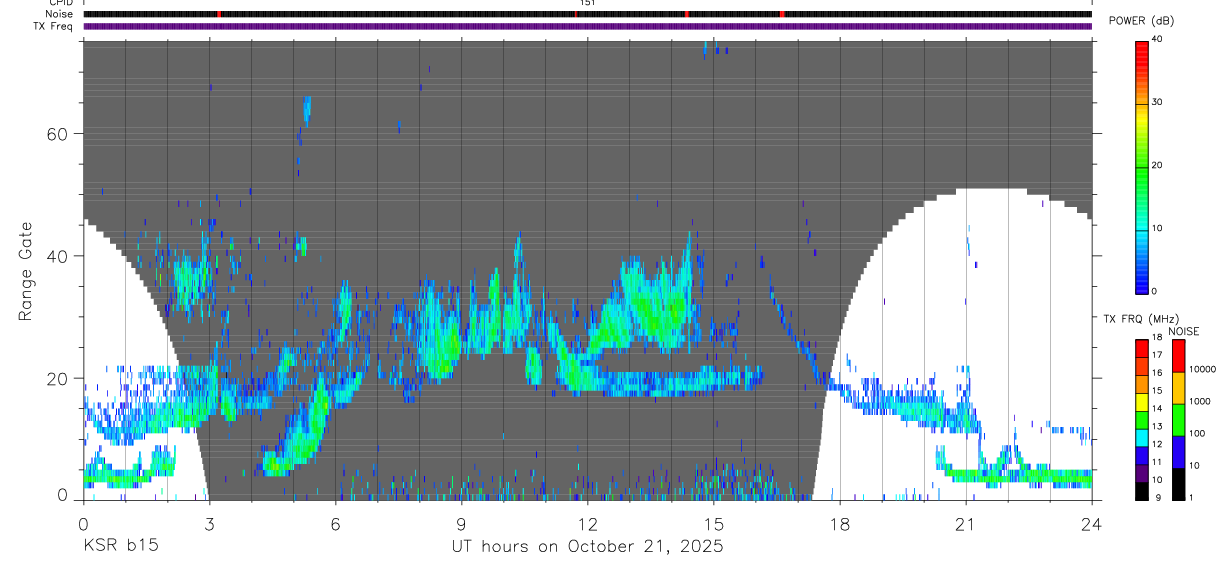
Task: Click the NOISE legend title
Action: [1183, 331]
